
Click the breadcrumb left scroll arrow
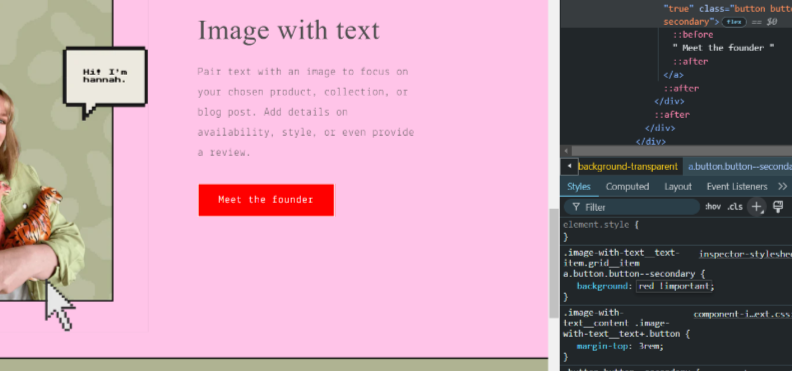click(x=569, y=166)
